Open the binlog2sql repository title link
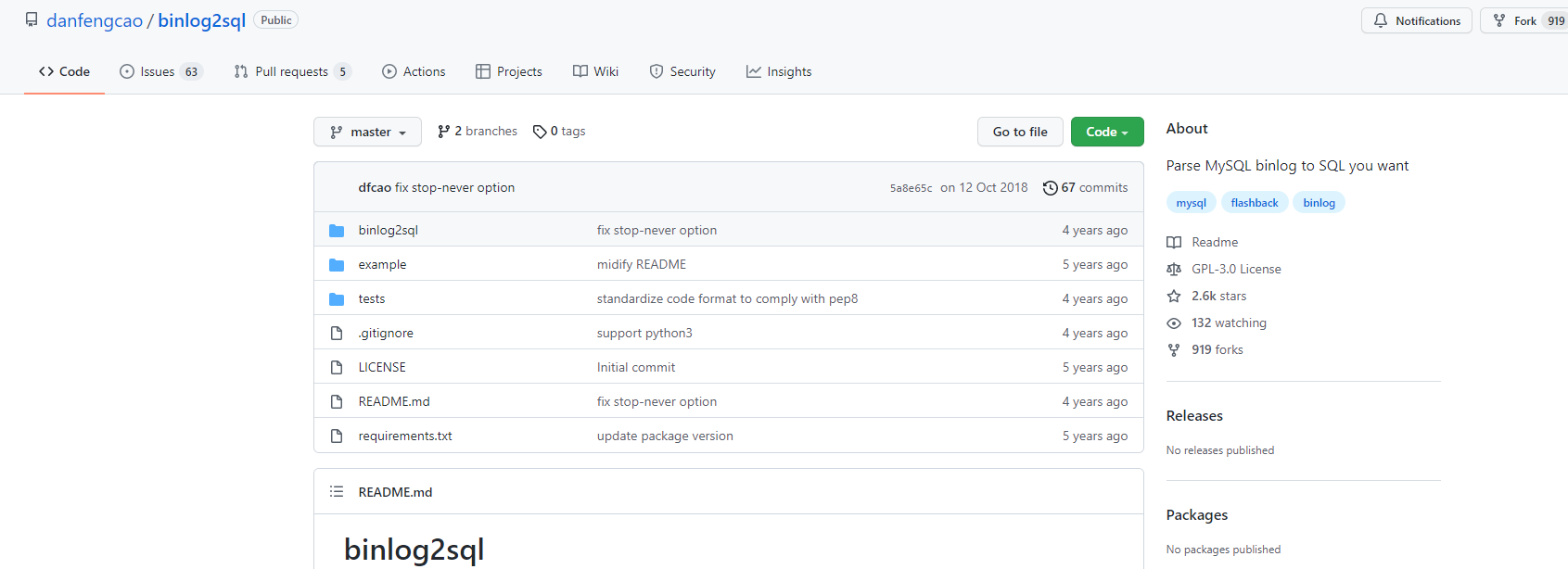This screenshot has width=1568, height=569. 201,20
